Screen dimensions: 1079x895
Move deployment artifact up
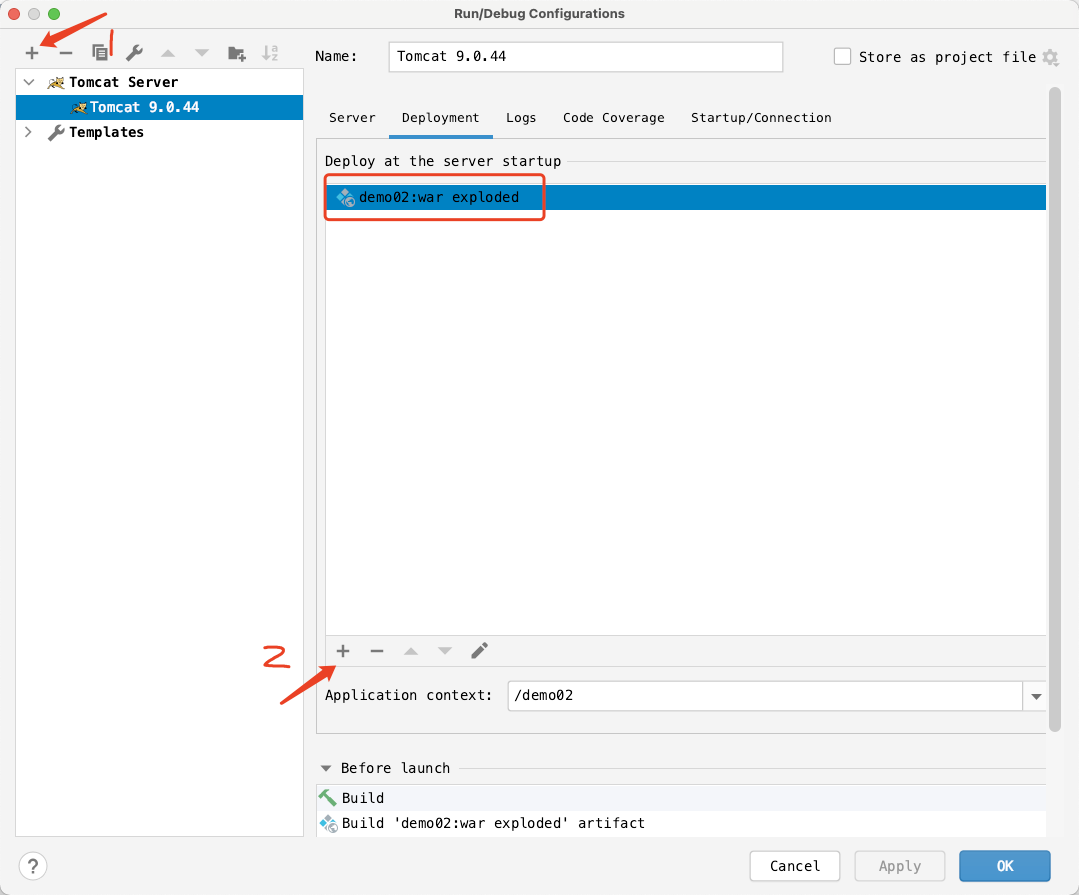411,651
